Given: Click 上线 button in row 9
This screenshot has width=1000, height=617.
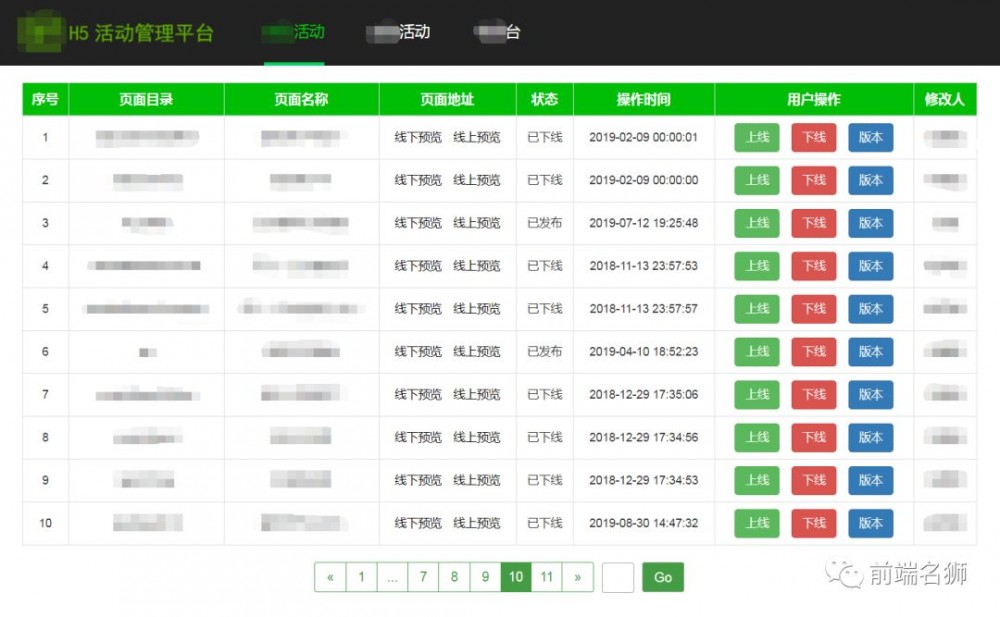Looking at the screenshot, I should [756, 480].
